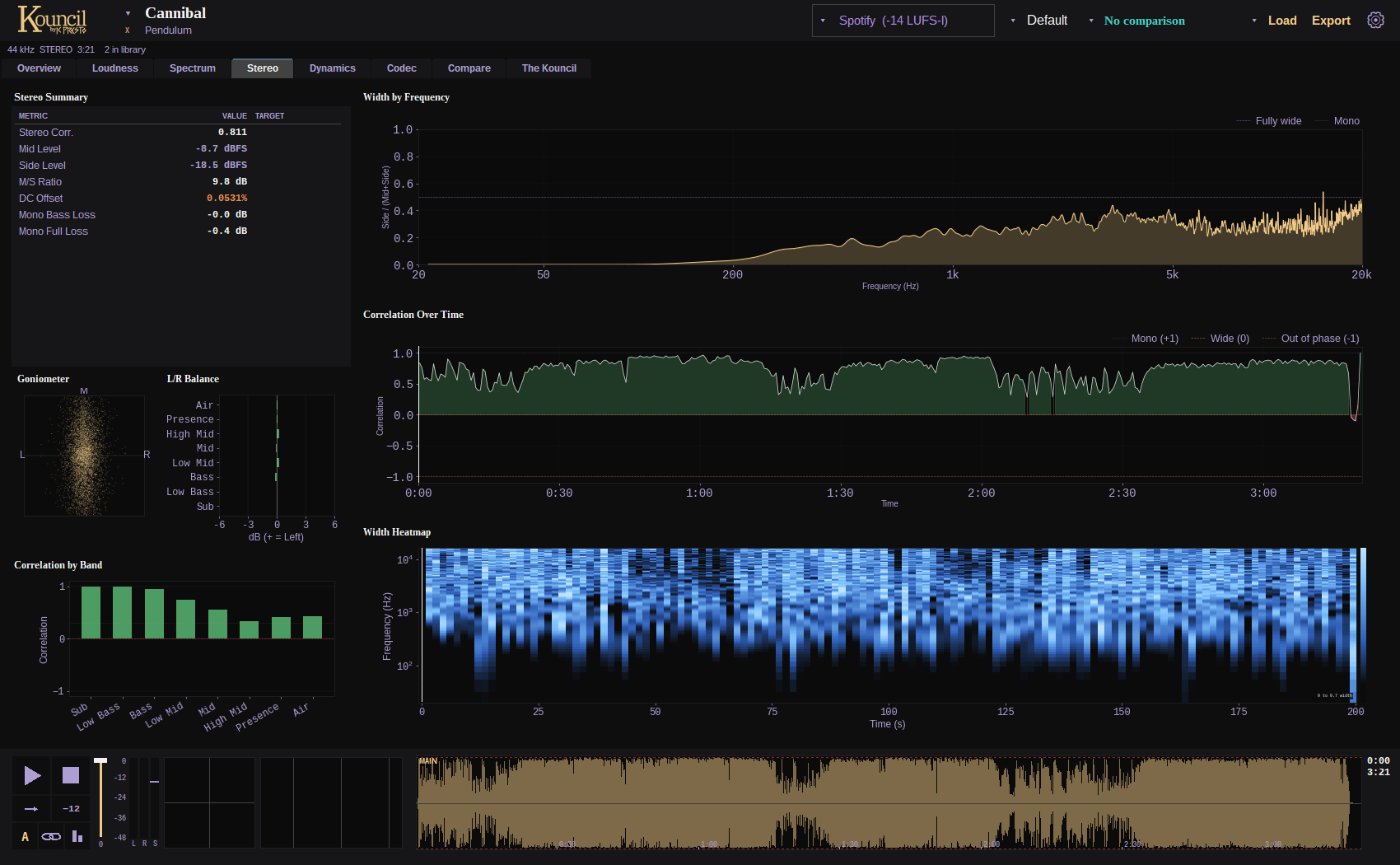The width and height of the screenshot is (1400, 865).
Task: Open the Default preset dropdown
Action: click(1039, 21)
